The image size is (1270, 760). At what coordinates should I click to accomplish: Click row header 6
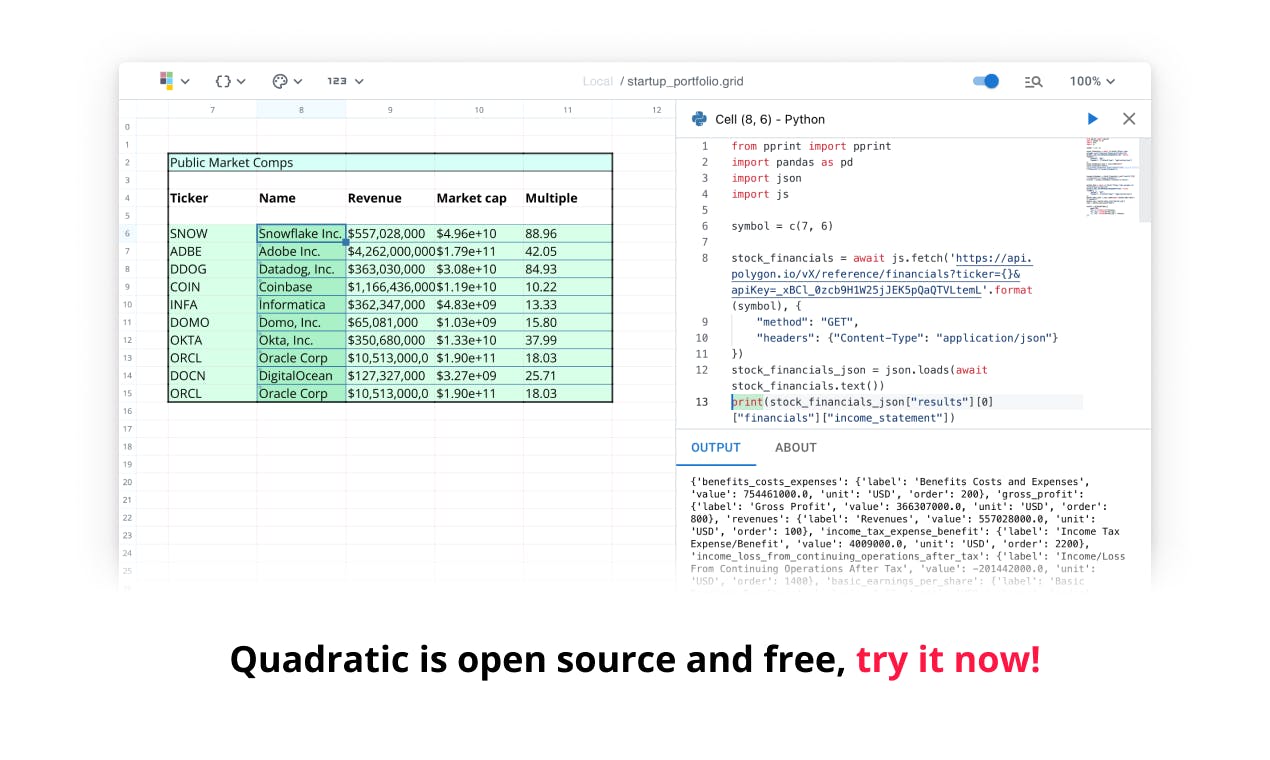pos(127,233)
